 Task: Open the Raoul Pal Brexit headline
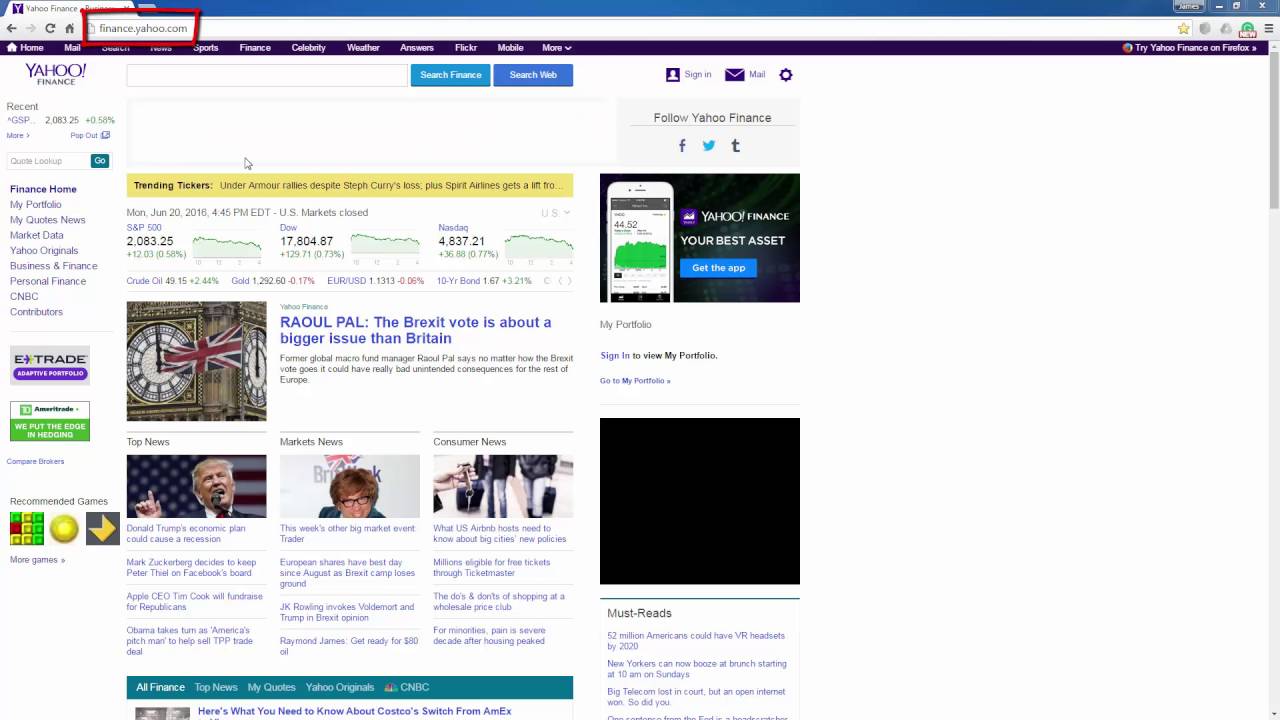(416, 330)
